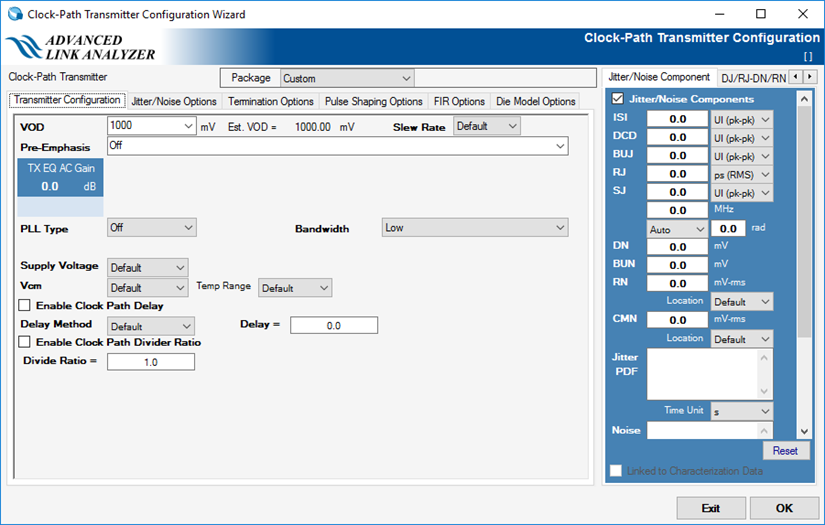Click the window title bar app icon
825x525 pixels.
13,14
